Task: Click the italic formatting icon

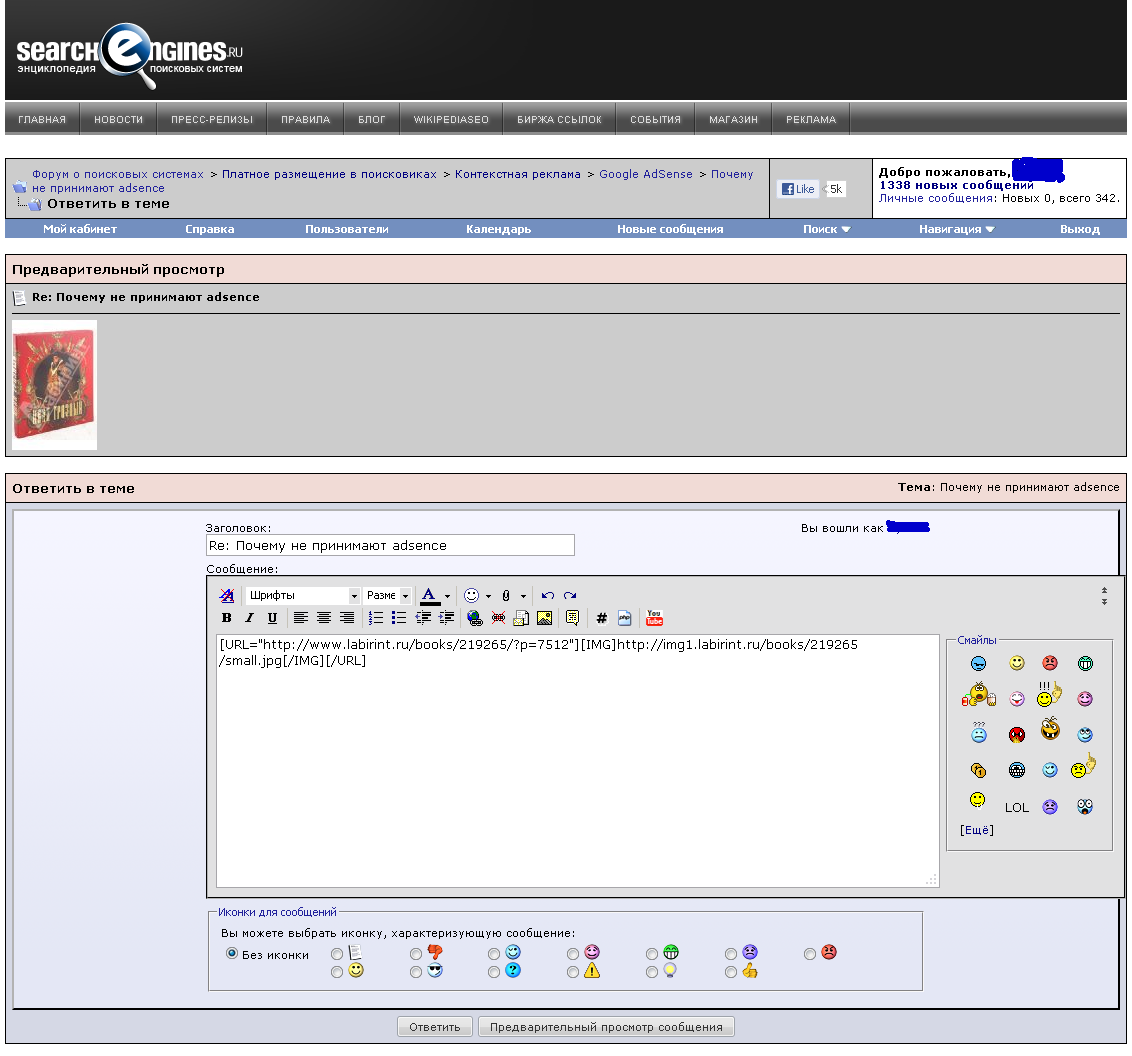Action: click(250, 618)
